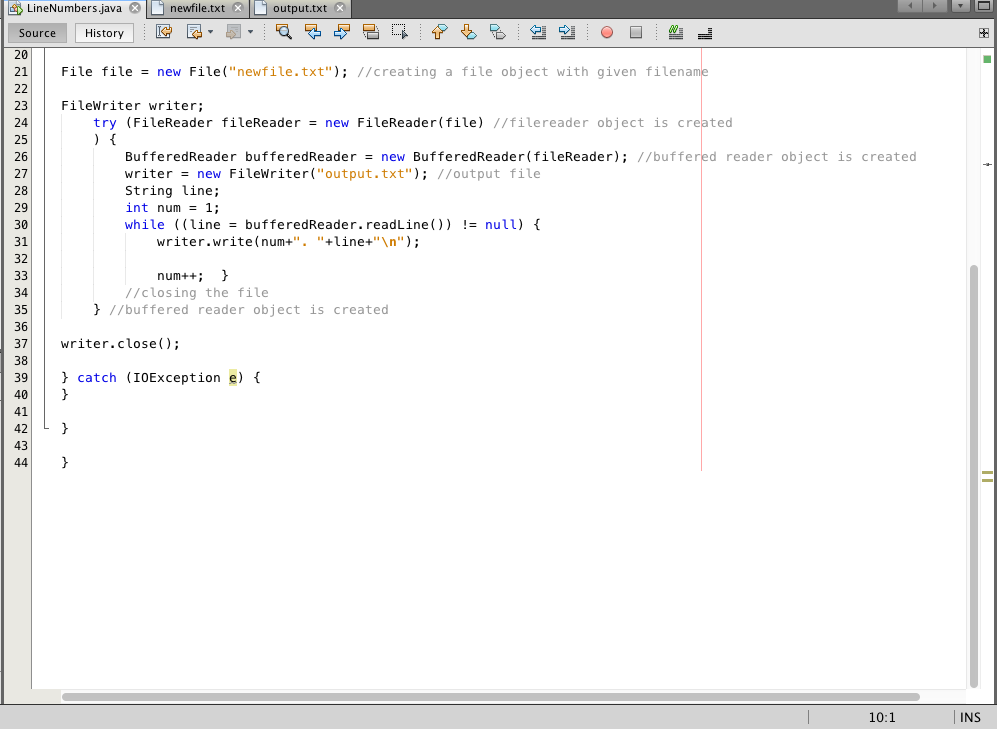Click the Back navigation icon
This screenshot has width=997, height=729.
(194, 32)
